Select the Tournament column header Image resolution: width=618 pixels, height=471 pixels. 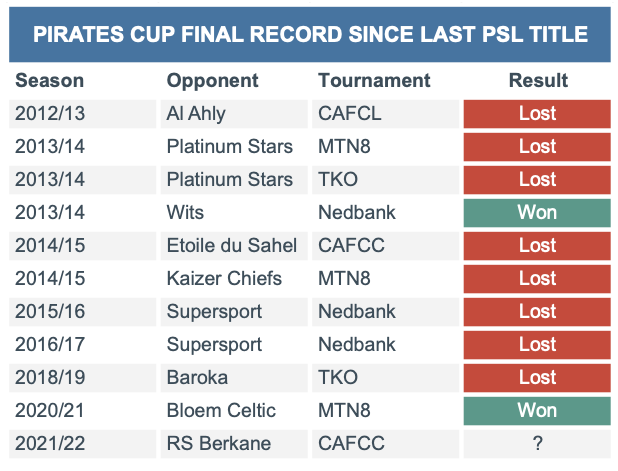pyautogui.click(x=374, y=81)
